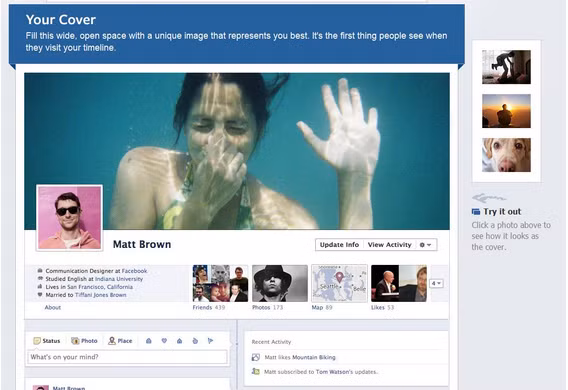Click the work icon beside Communication Designer

point(40,271)
